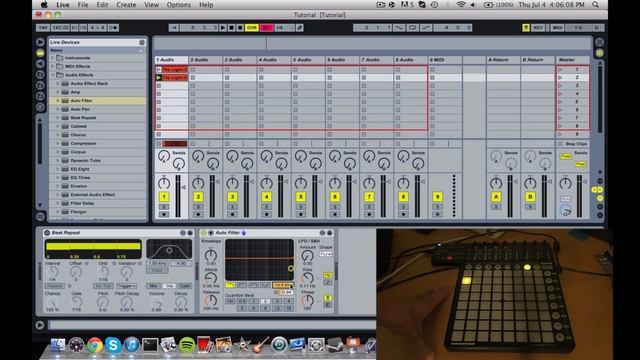The height and width of the screenshot is (360, 640).
Task: Open the Plug-in Device Browser icon
Action: tap(40, 64)
